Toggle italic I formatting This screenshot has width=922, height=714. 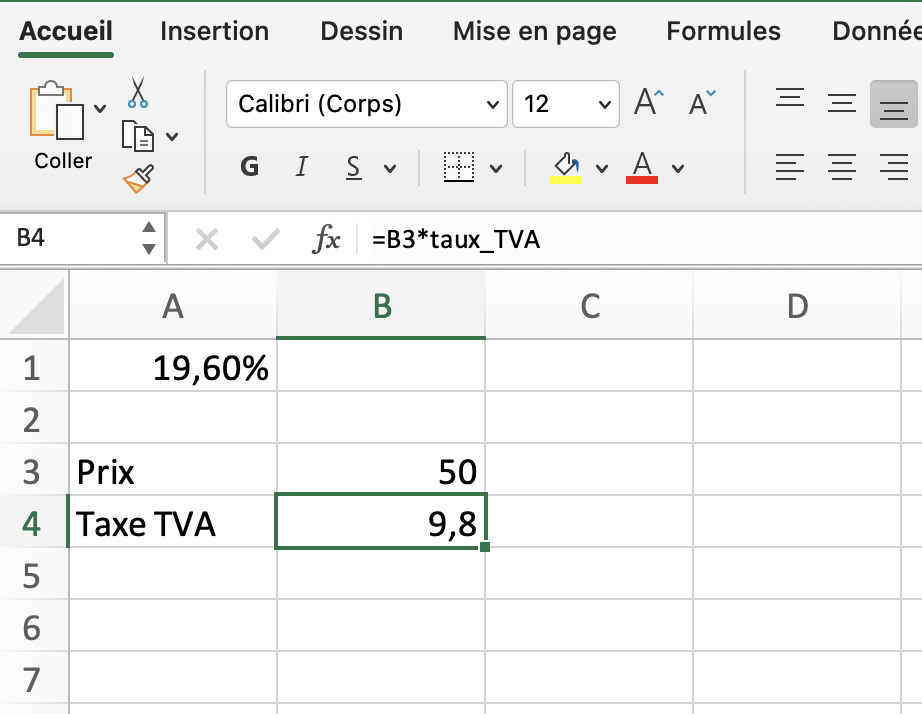coord(302,167)
